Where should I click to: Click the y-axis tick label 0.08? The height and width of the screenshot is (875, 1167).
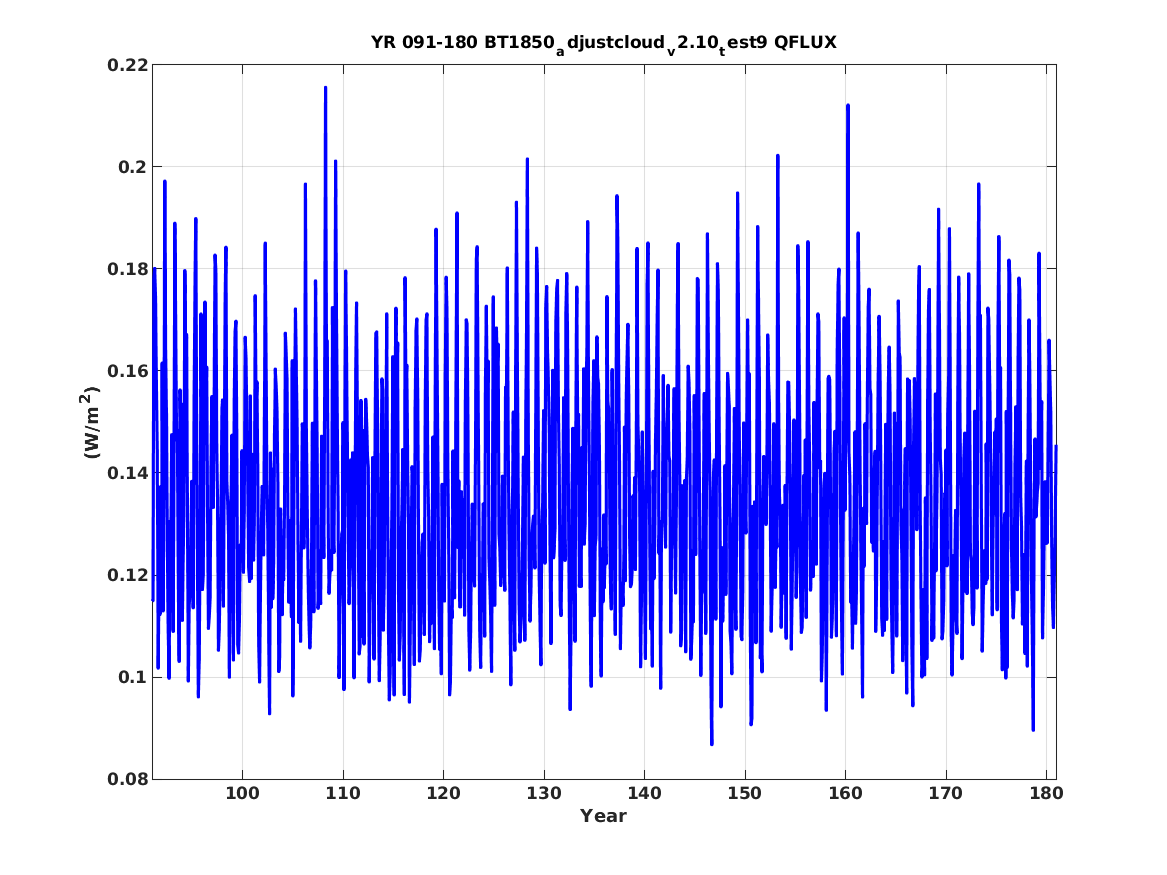click(127, 779)
